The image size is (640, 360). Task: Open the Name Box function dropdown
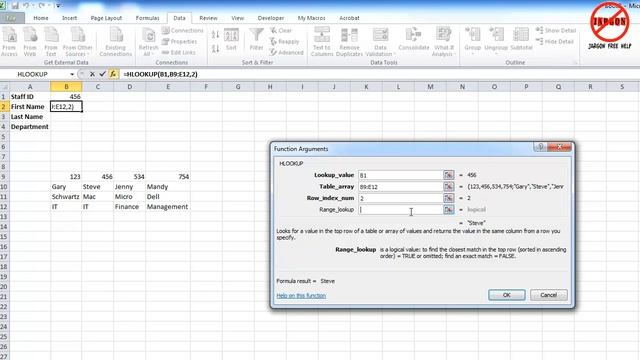coord(72,74)
